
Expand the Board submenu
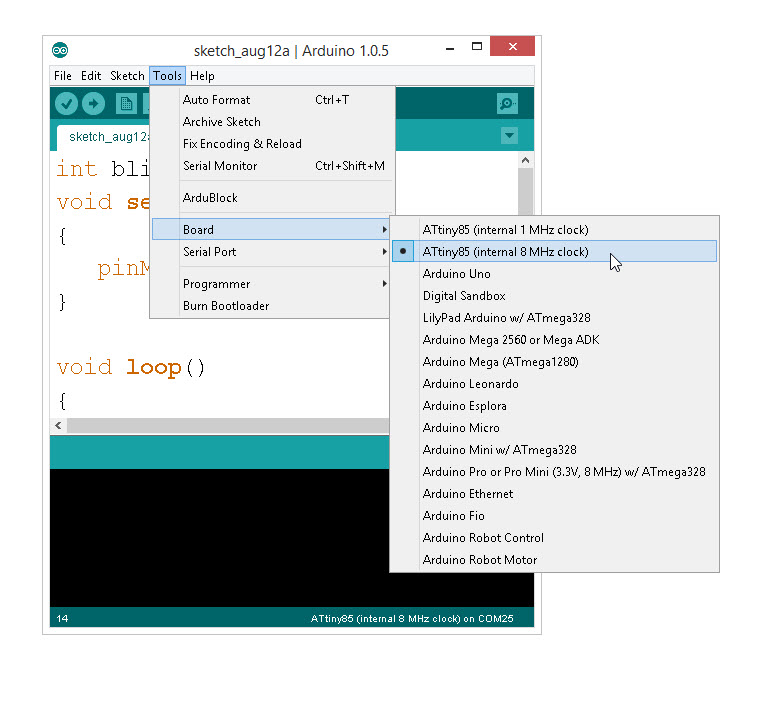point(271,229)
